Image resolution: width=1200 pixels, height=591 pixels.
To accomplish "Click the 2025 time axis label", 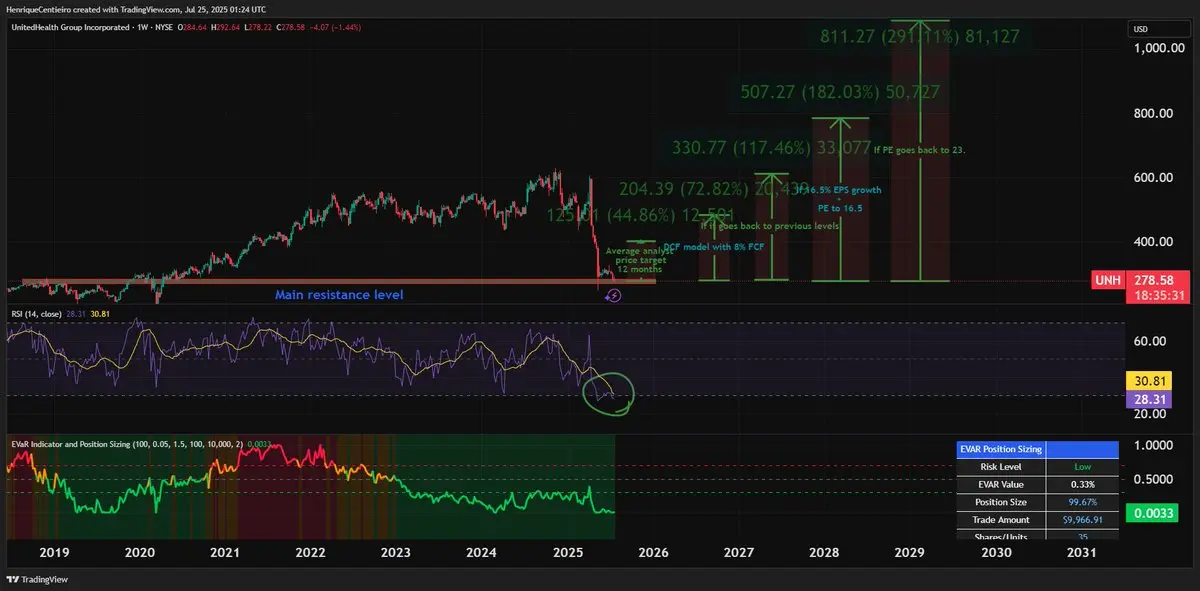I will [568, 553].
